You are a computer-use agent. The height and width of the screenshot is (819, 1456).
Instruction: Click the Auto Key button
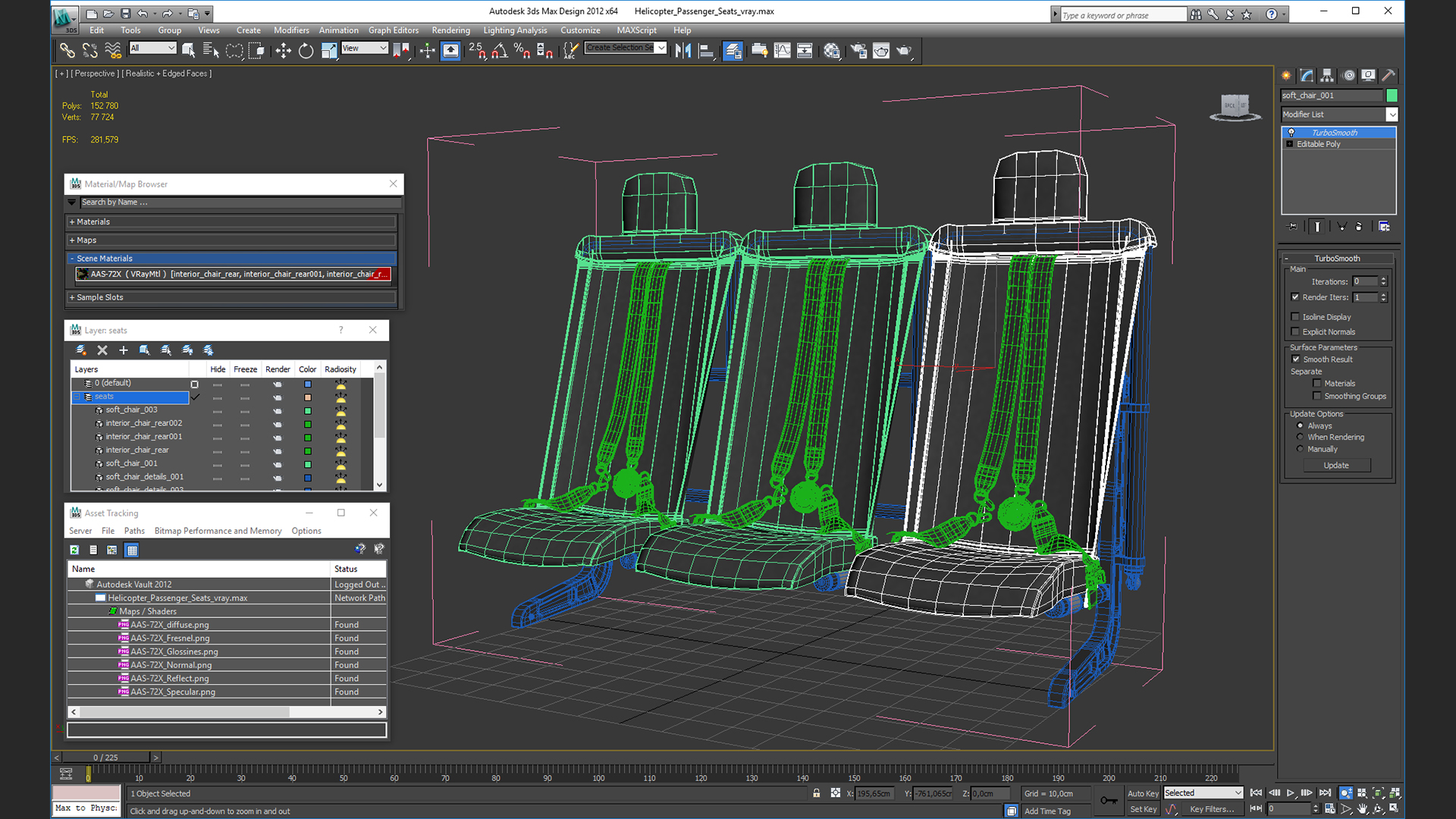point(1143,793)
